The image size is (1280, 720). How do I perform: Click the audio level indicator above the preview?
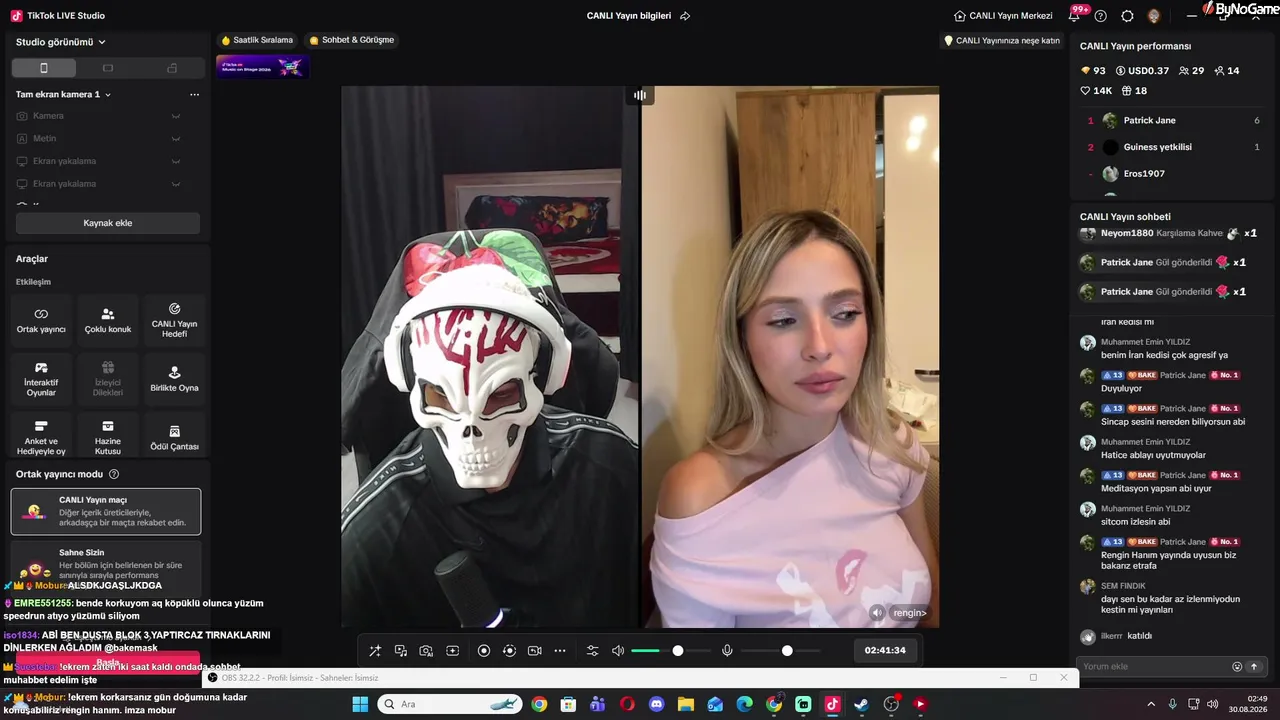point(640,95)
